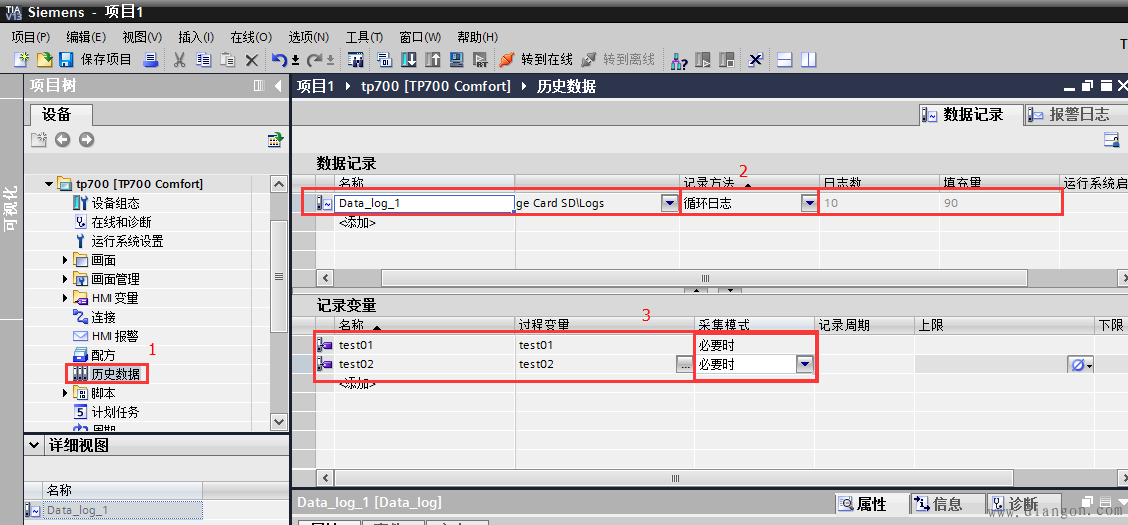Click the Start simulation monitor icon
The width and height of the screenshot is (1128, 525).
click(456, 60)
